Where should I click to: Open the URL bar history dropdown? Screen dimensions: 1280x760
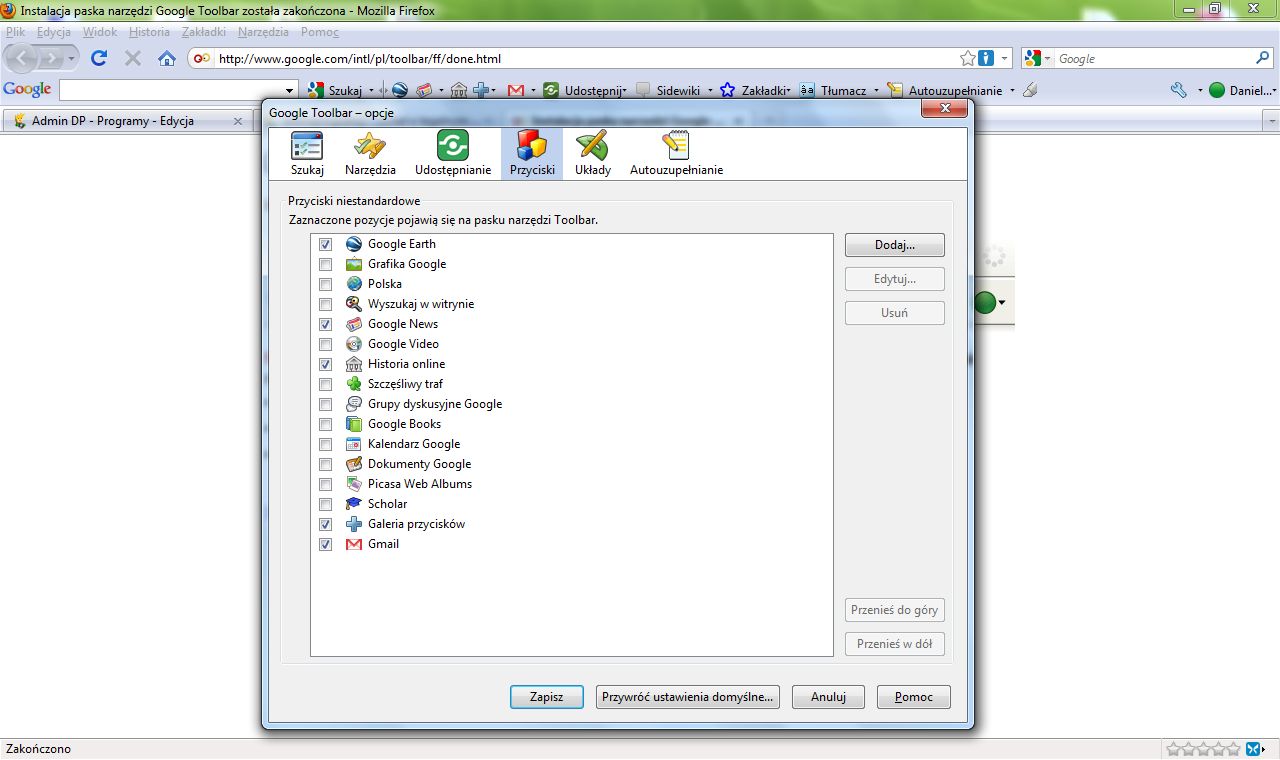pyautogui.click(x=1005, y=58)
